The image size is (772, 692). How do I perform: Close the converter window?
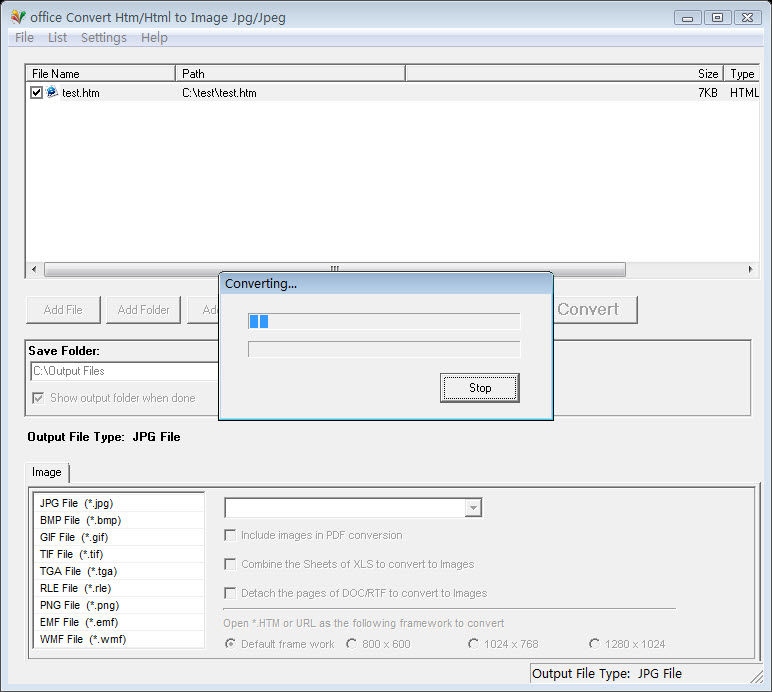point(747,18)
